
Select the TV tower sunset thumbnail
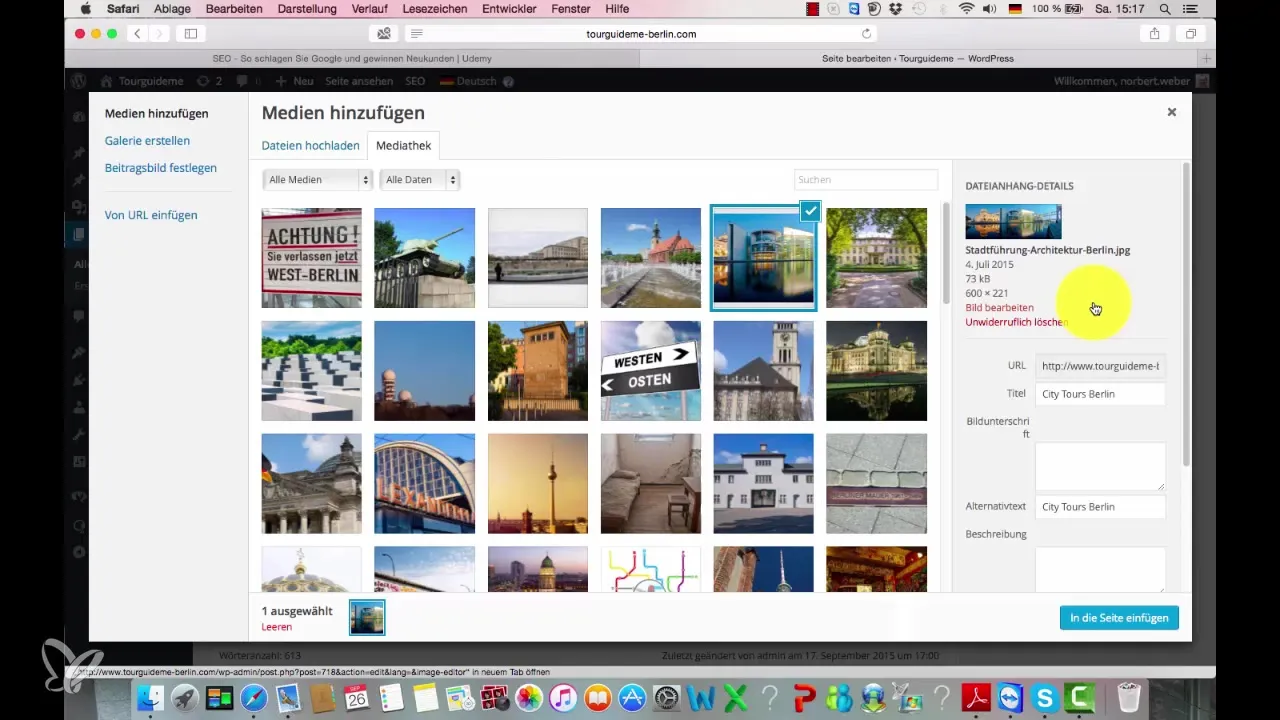[538, 484]
